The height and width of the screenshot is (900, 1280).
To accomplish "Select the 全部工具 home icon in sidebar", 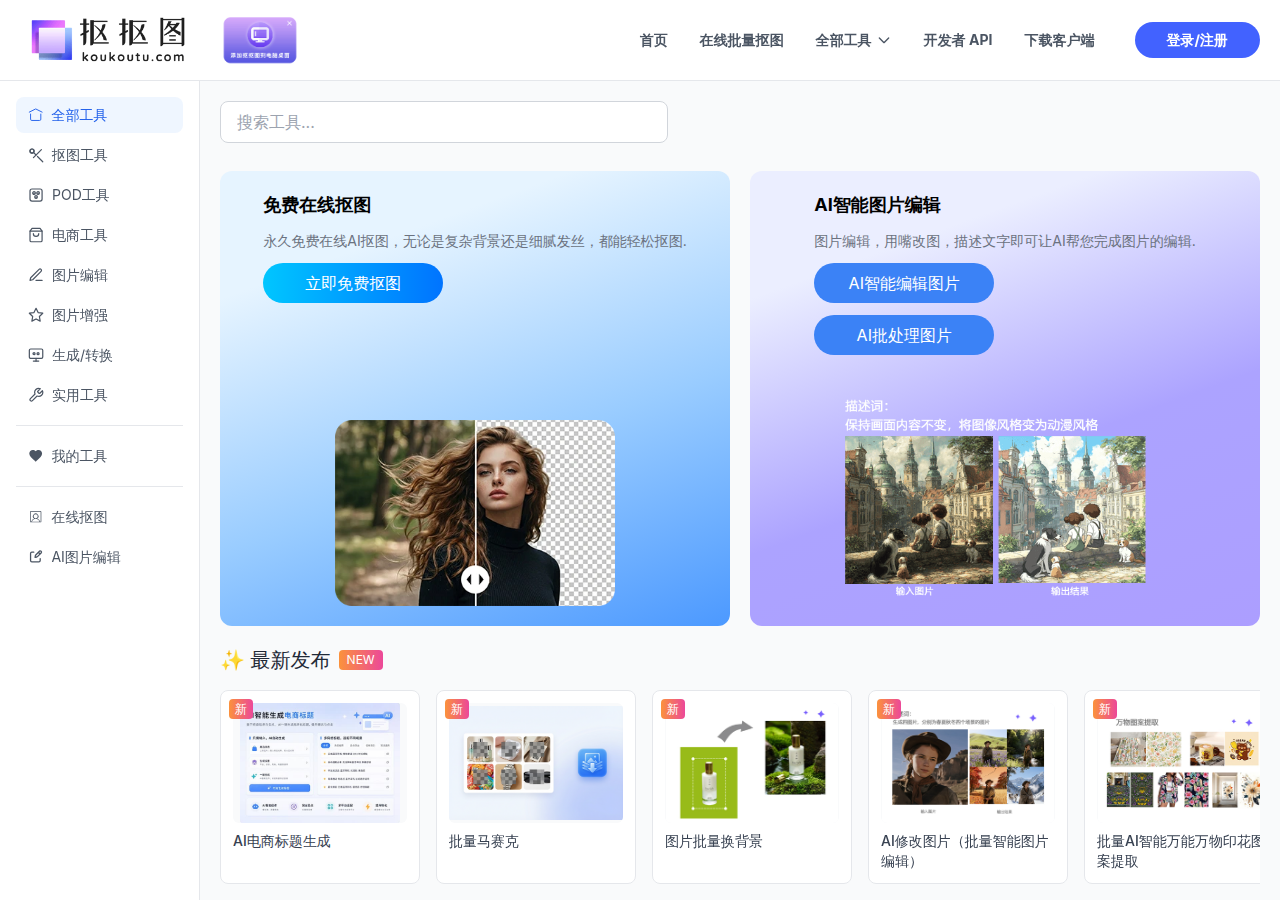I will [x=36, y=115].
